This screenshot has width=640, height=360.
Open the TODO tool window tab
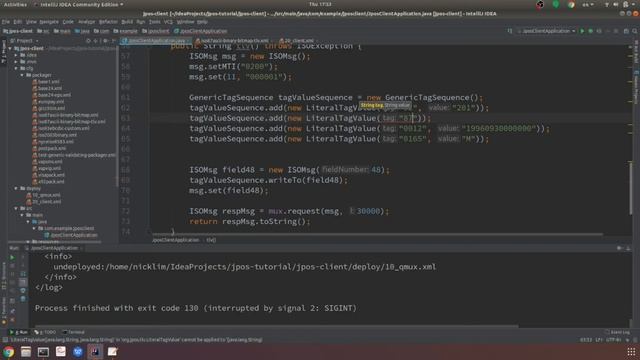tap(46, 332)
